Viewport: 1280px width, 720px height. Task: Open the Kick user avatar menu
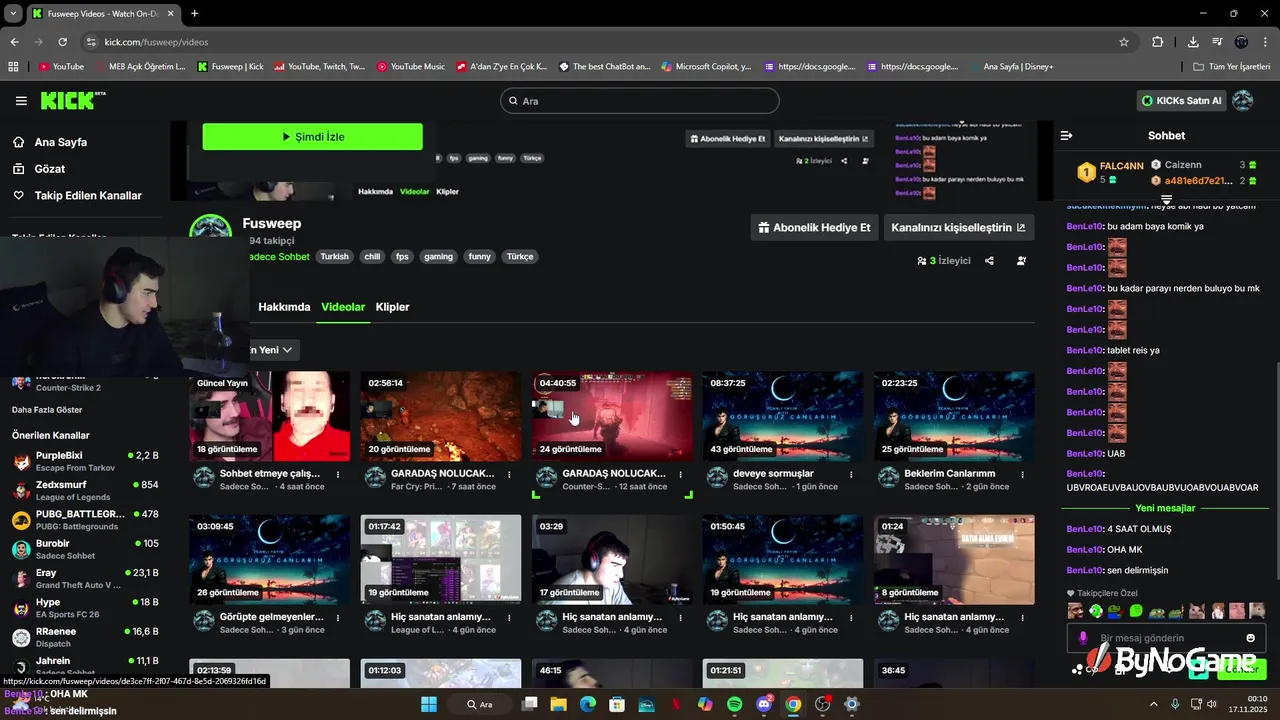click(1243, 100)
